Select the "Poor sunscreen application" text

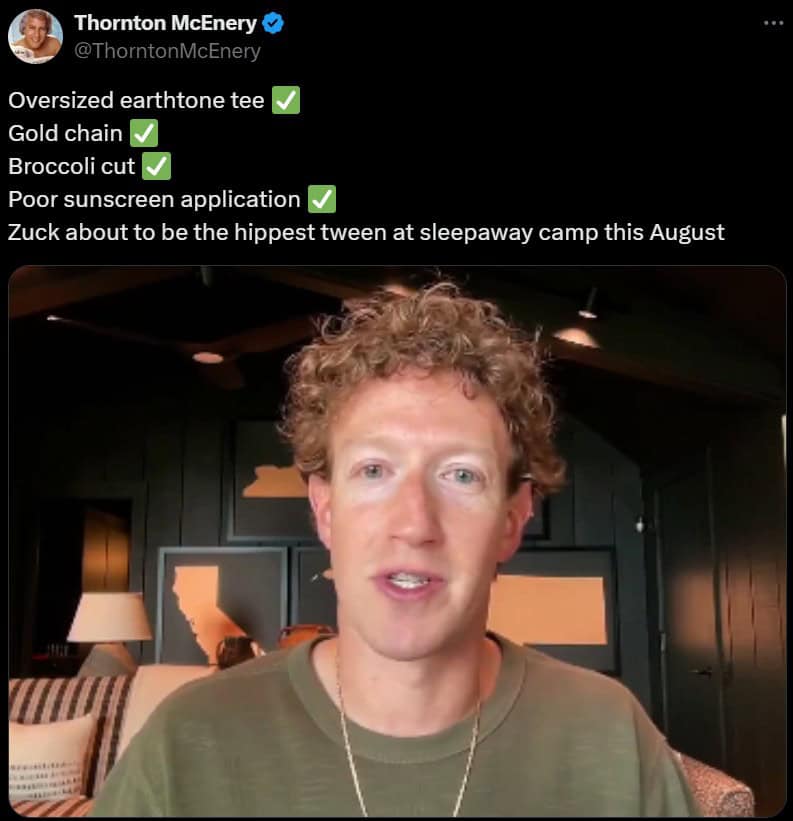pos(154,199)
